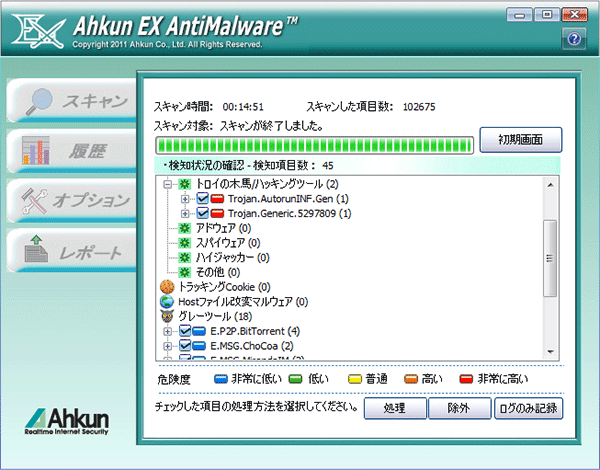Click the 除外 button
This screenshot has width=600, height=470.
pos(460,408)
